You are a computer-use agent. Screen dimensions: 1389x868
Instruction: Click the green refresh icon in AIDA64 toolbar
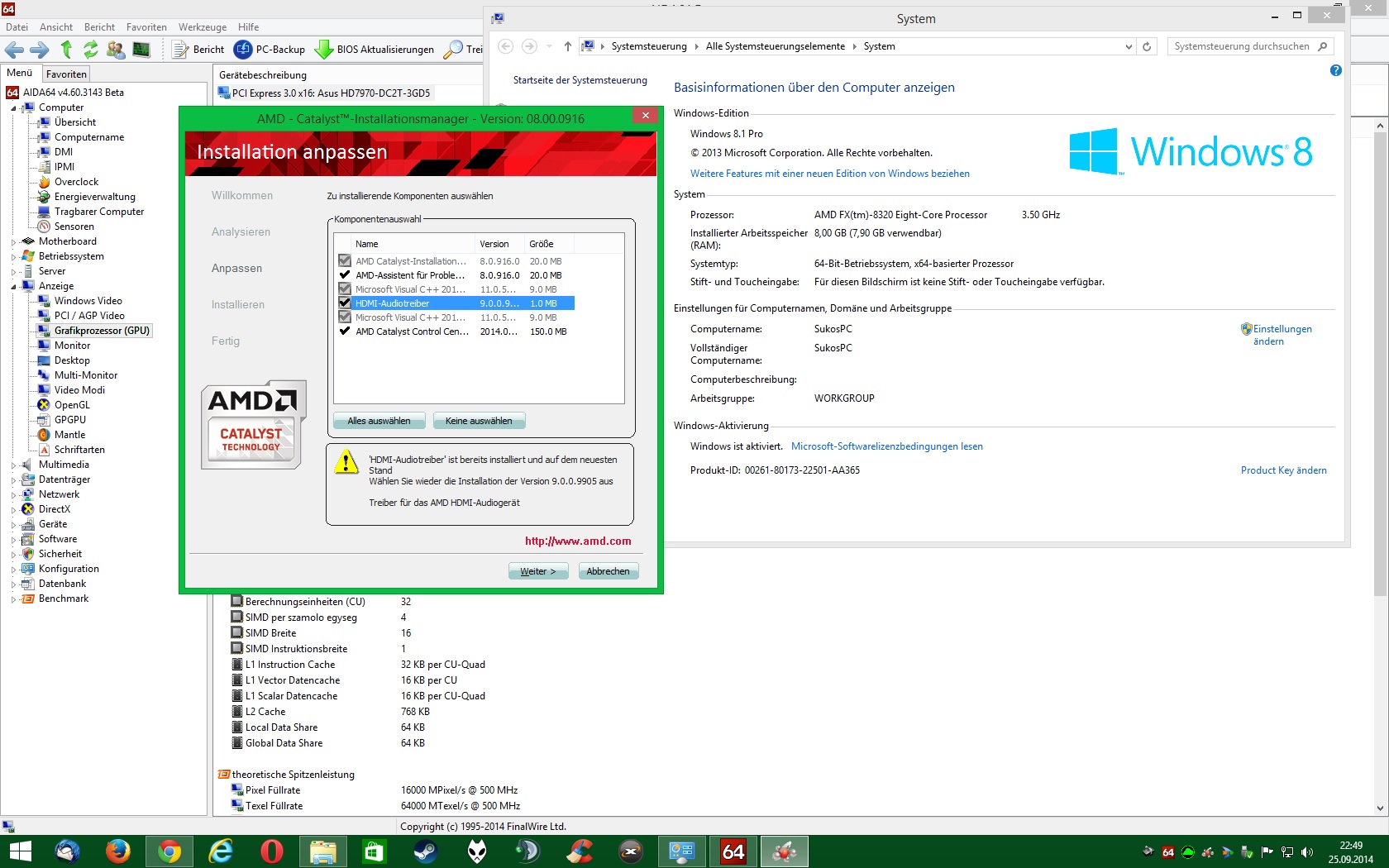(x=91, y=50)
